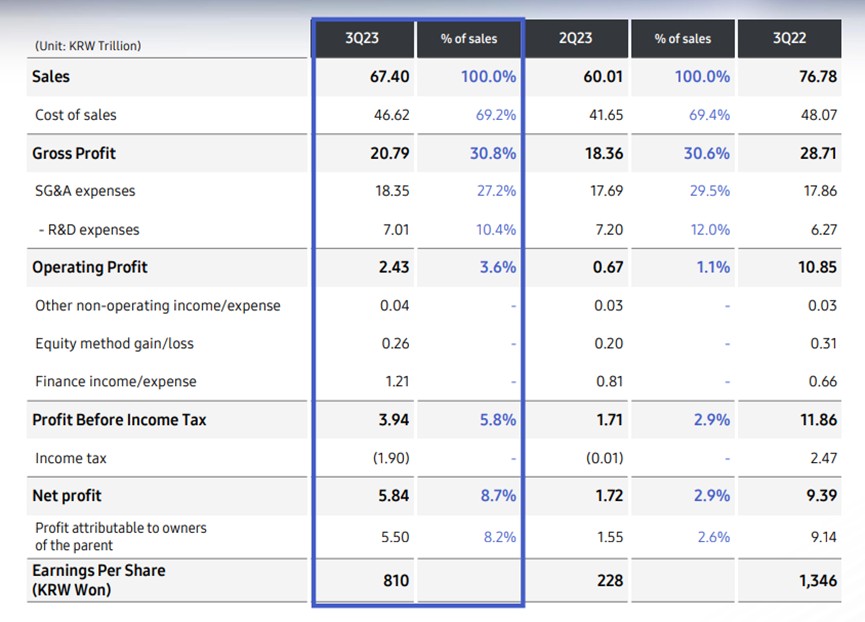Select the 'Profit Before Income Tax' label

pos(119,420)
